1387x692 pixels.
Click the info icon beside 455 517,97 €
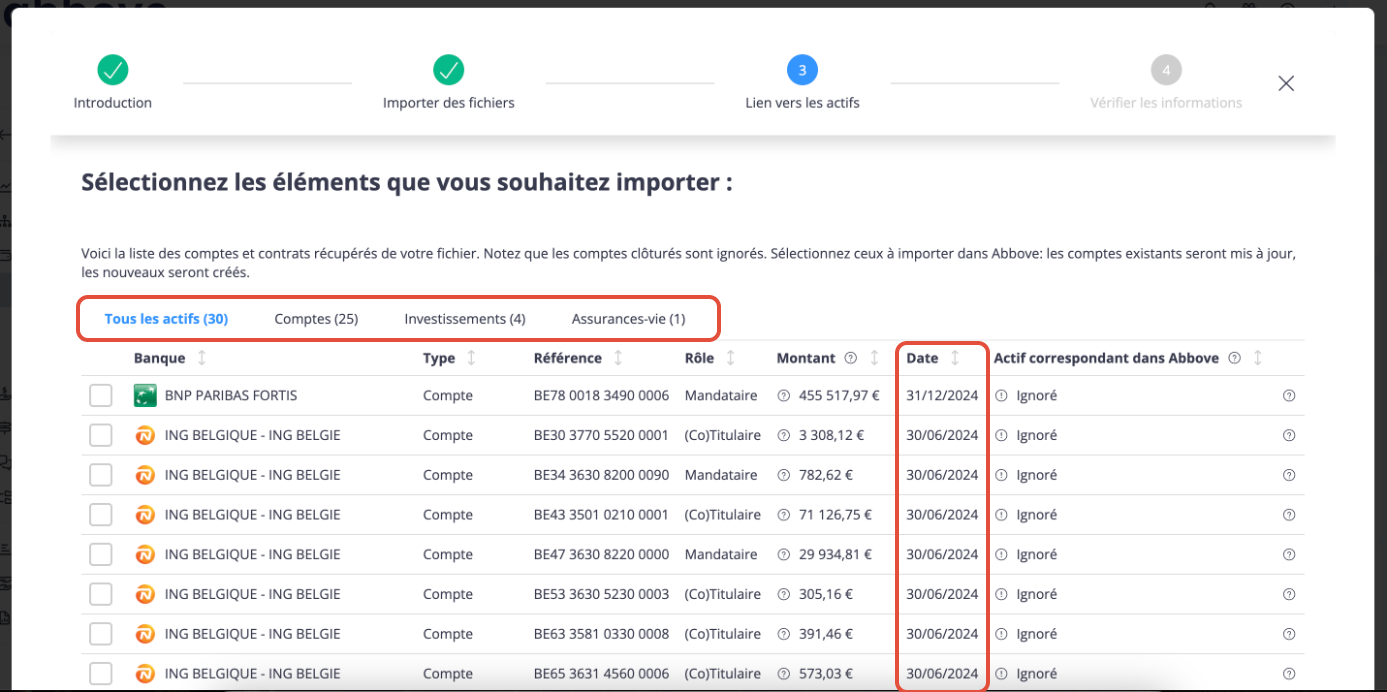pyautogui.click(x=783, y=396)
